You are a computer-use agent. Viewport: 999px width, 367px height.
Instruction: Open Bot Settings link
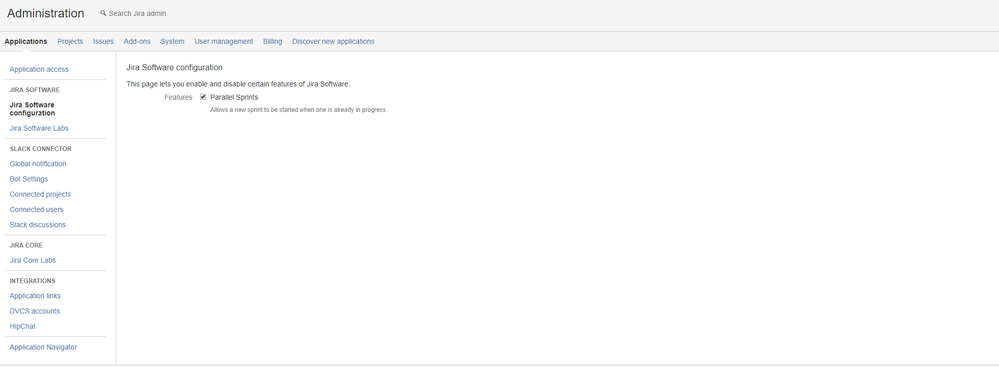click(x=29, y=179)
